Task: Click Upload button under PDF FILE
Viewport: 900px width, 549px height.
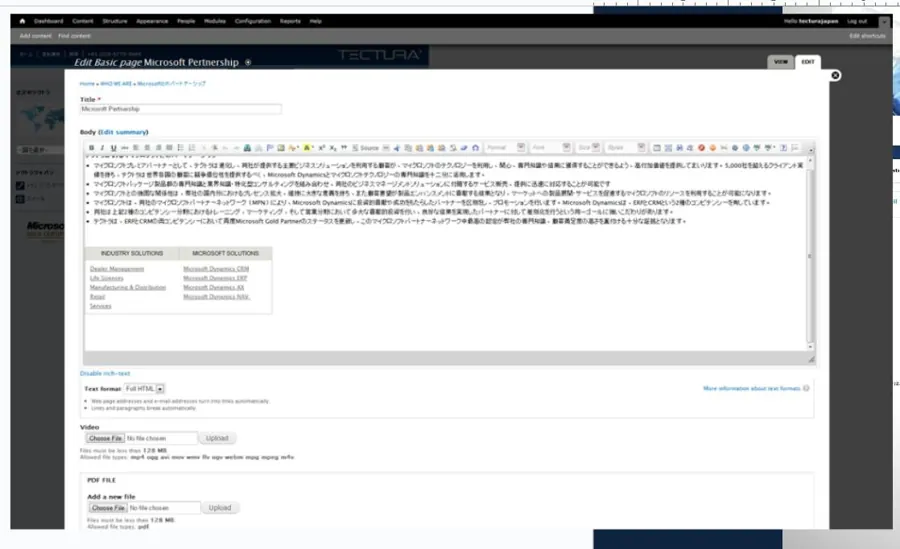Action: (x=220, y=508)
